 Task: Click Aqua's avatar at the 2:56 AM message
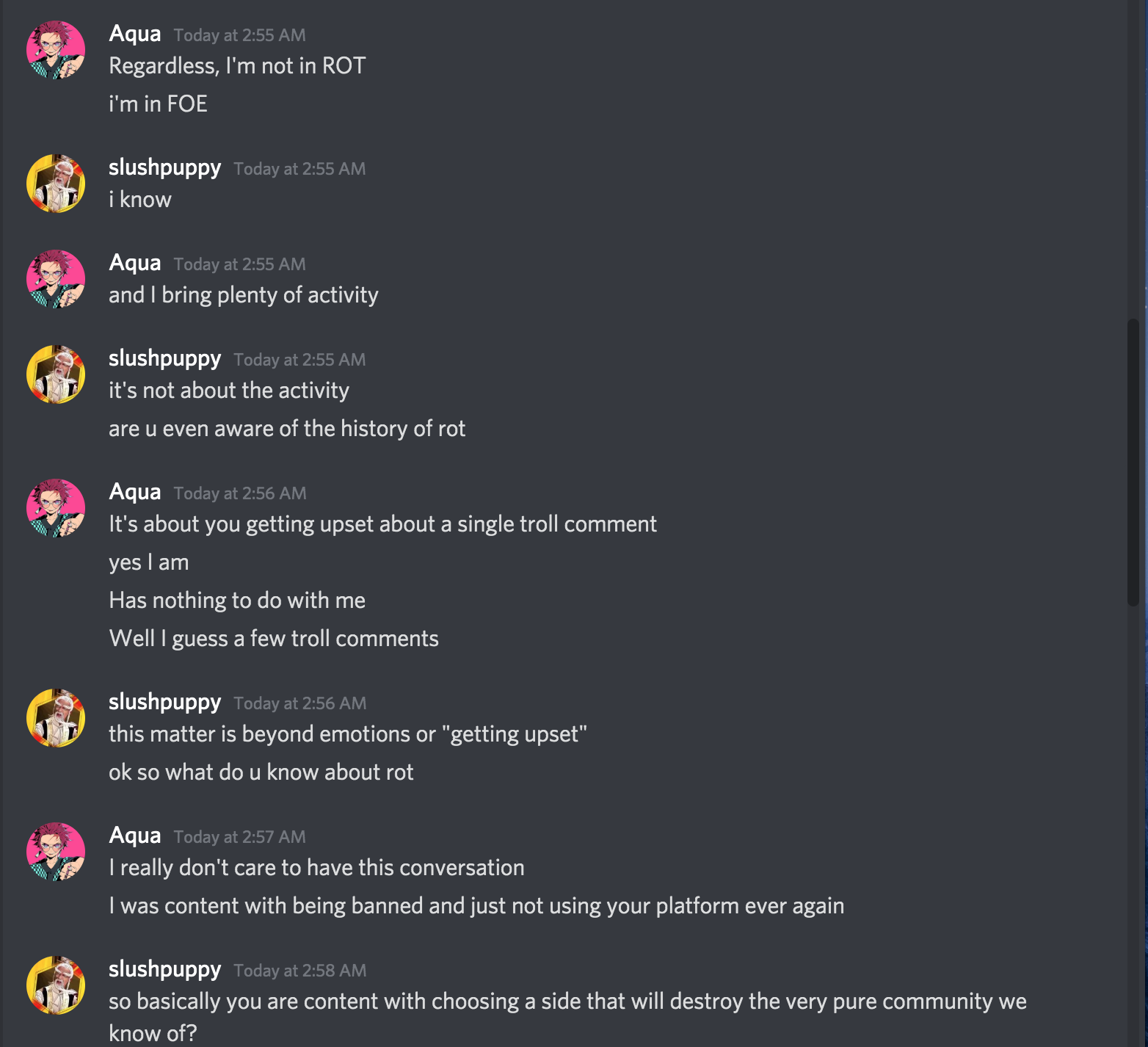click(x=56, y=508)
